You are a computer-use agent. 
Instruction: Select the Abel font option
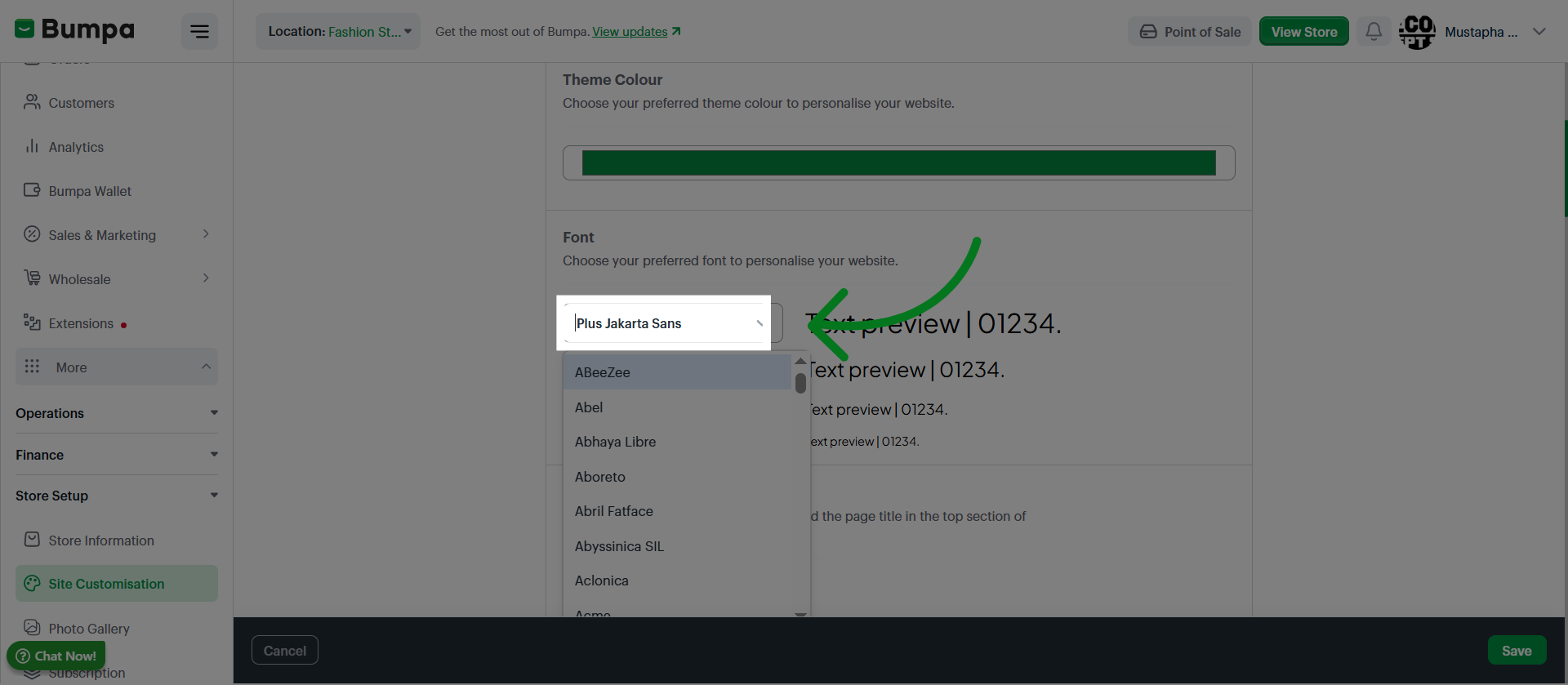(677, 407)
